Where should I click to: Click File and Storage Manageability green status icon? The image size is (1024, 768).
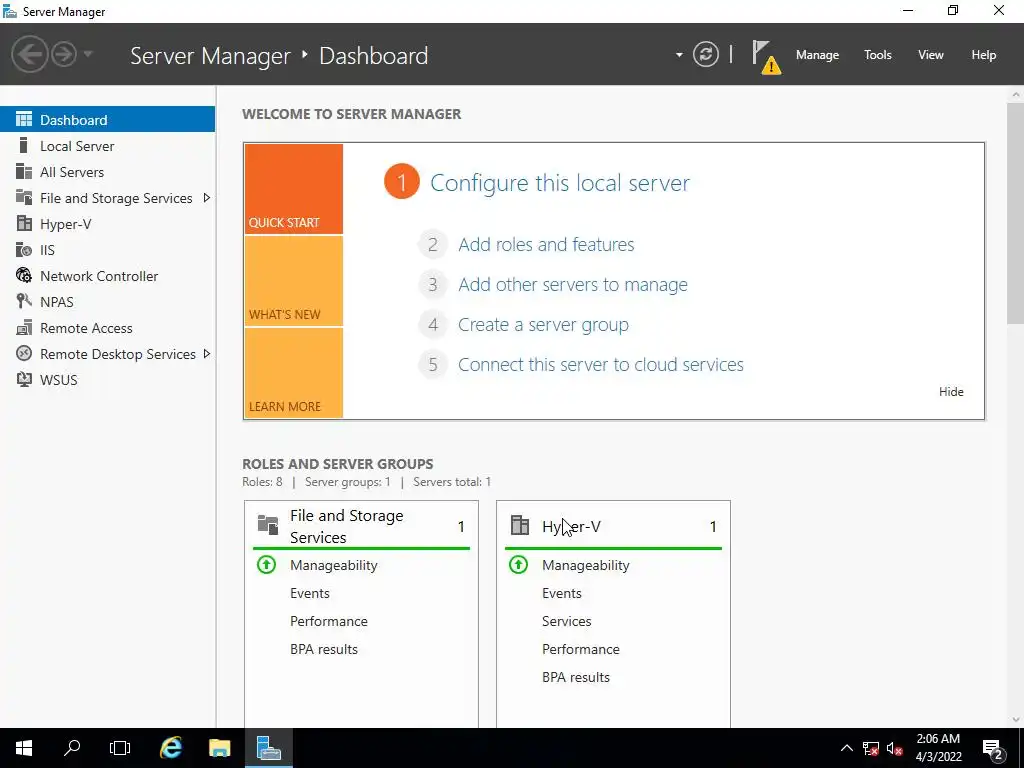pos(266,564)
